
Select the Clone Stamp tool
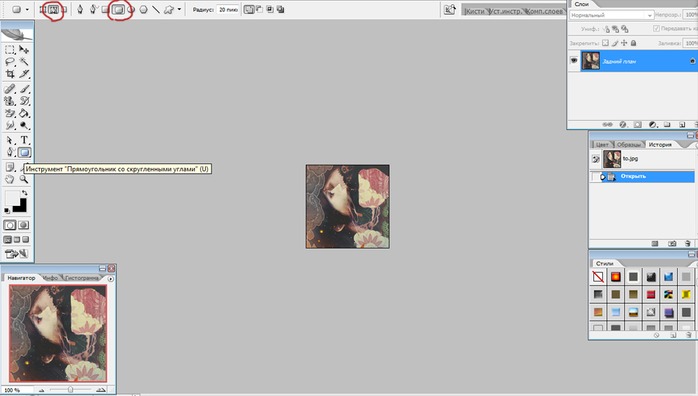[x=10, y=101]
